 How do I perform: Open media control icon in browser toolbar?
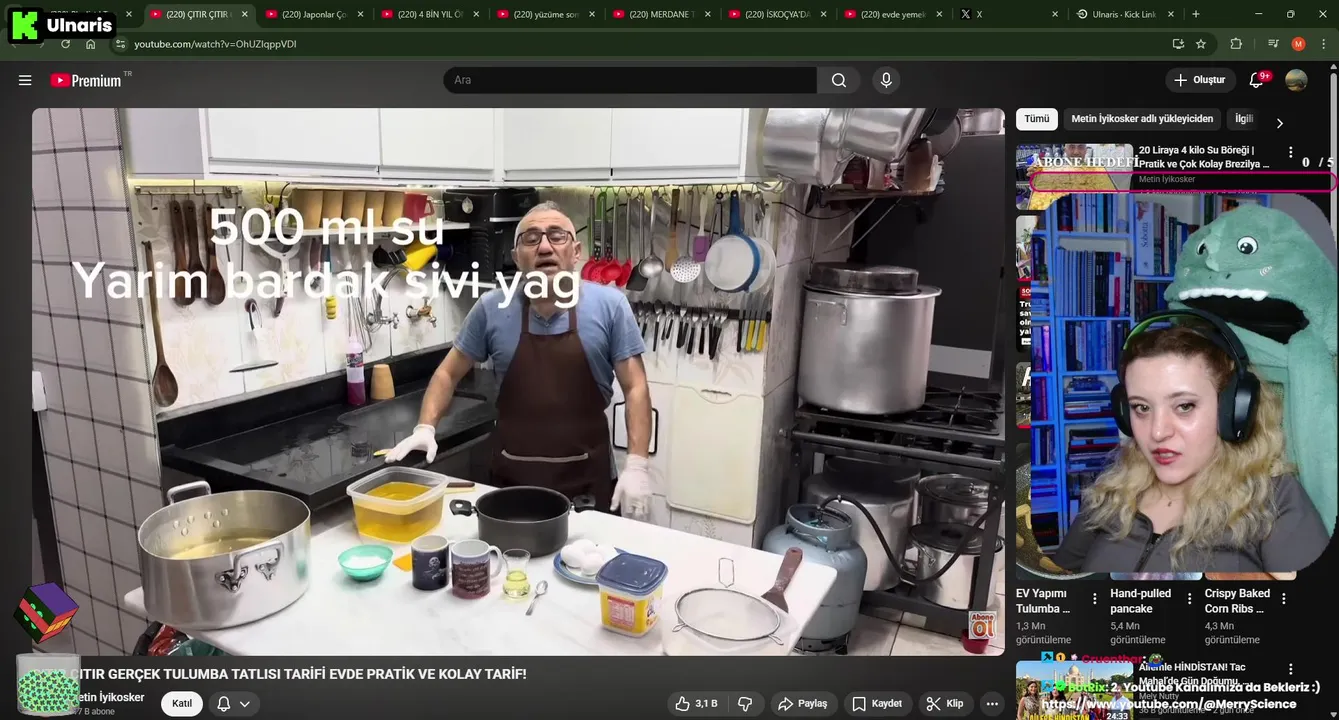pyautogui.click(x=1273, y=44)
